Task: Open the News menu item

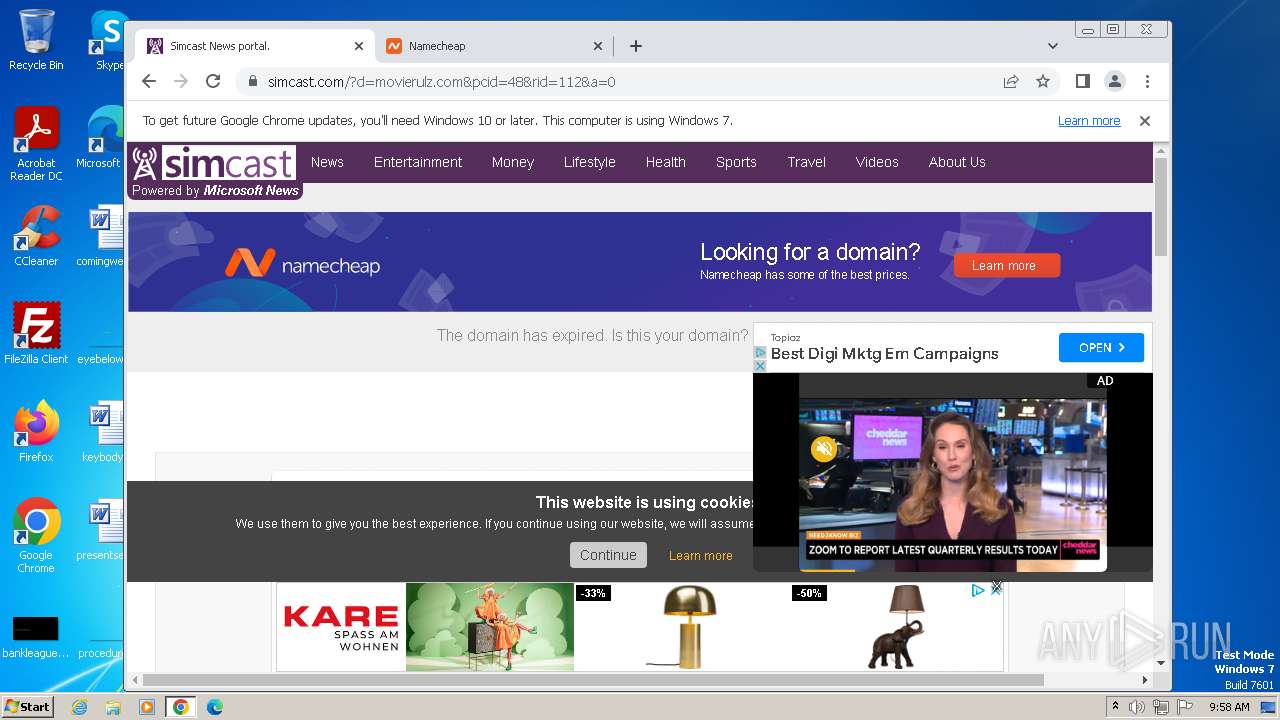Action: click(x=327, y=162)
